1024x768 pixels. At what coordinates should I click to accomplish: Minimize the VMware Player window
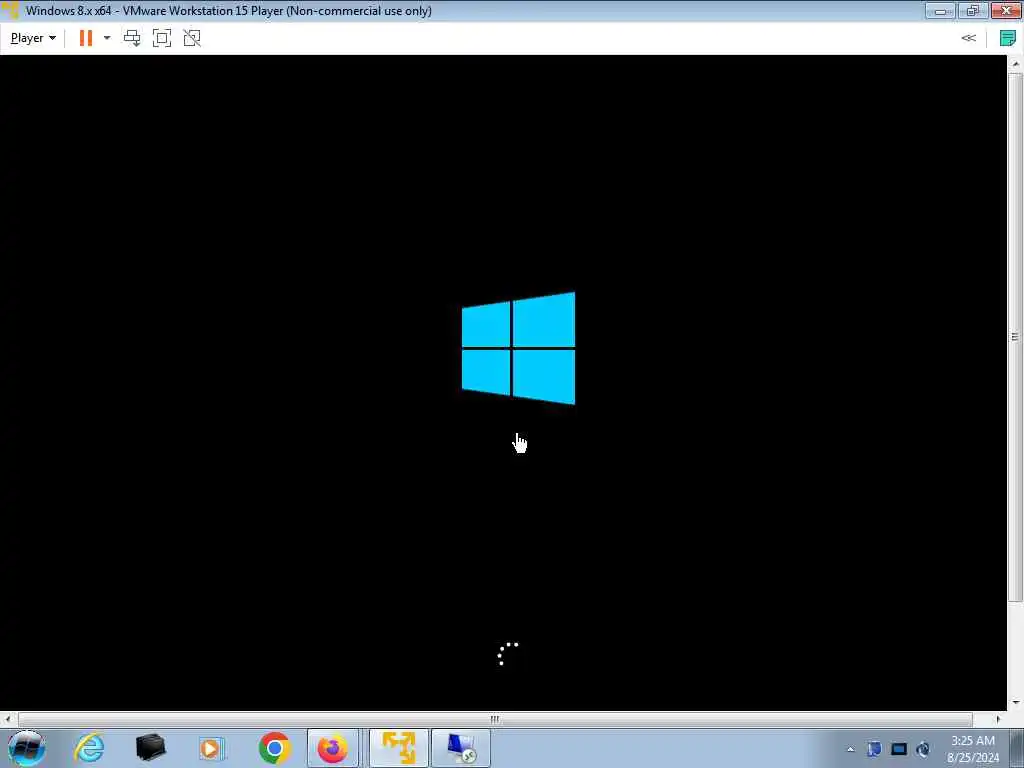940,10
